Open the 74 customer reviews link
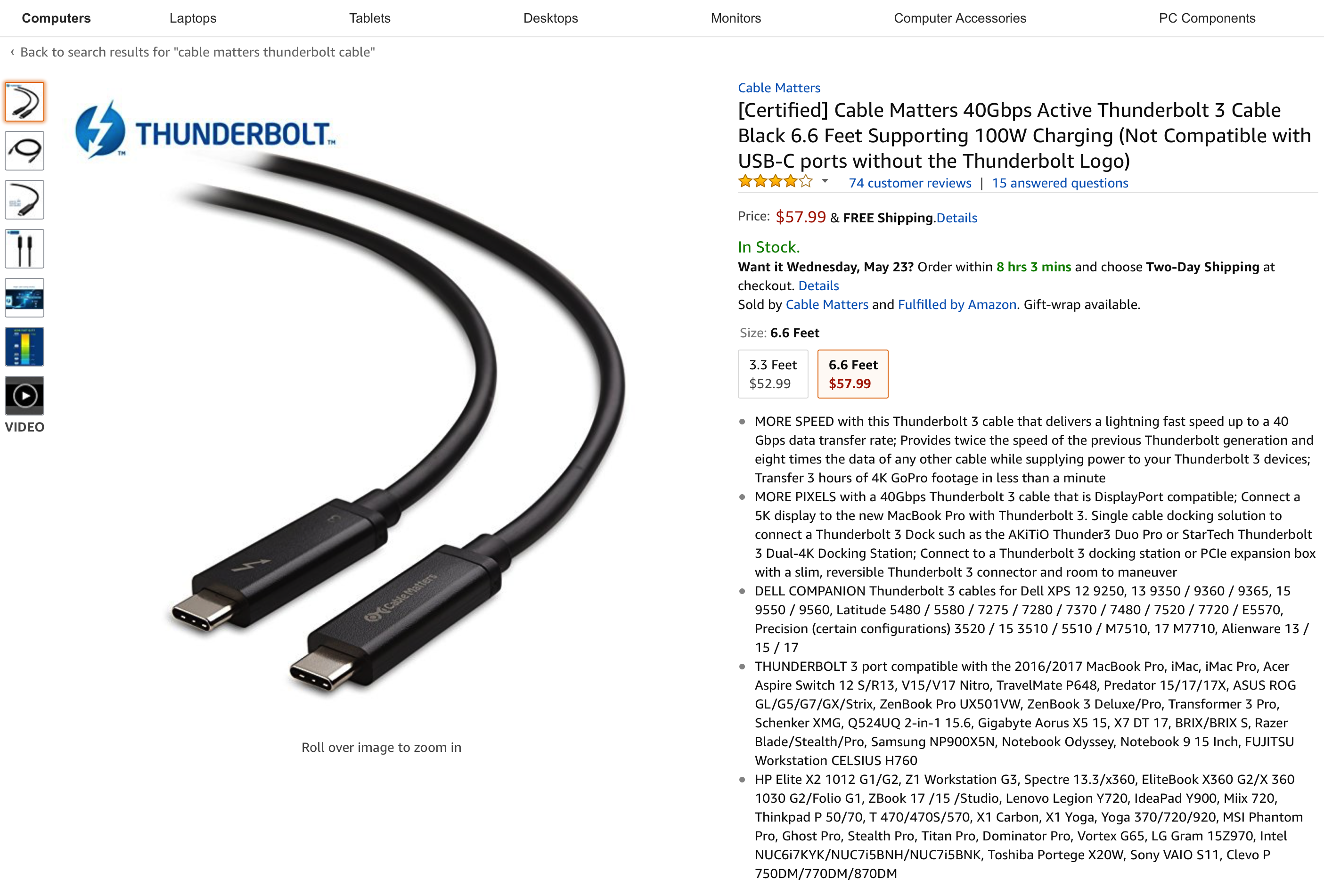The width and height of the screenshot is (1324, 896). 910,183
